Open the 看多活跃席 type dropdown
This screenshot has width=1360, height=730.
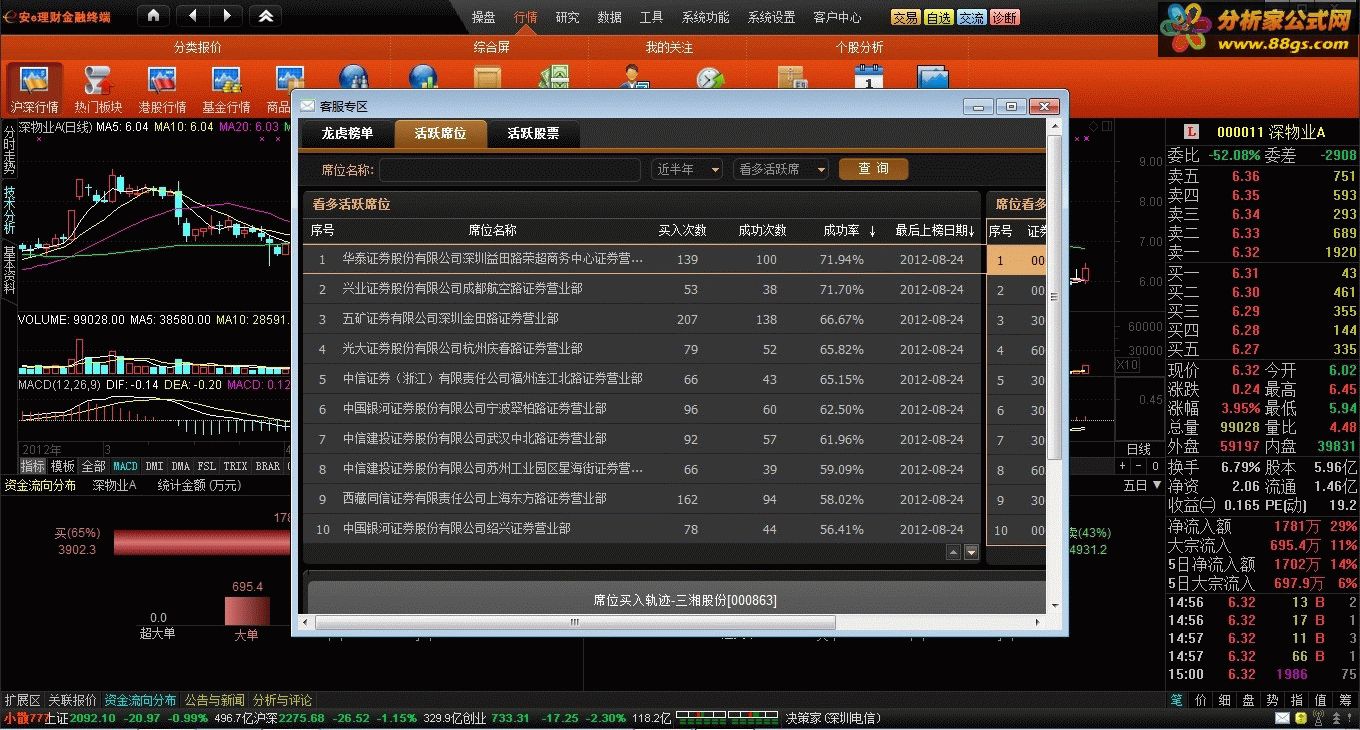781,169
